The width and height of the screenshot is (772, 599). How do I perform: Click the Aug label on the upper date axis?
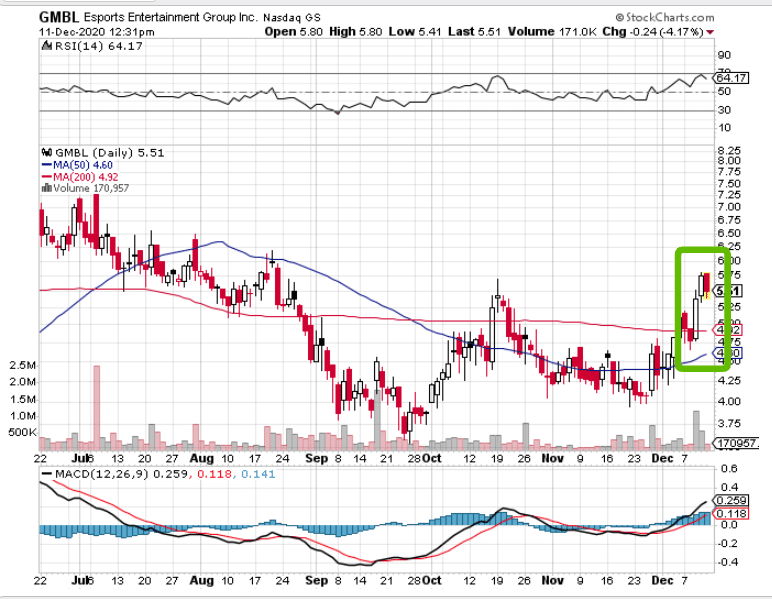(x=202, y=458)
